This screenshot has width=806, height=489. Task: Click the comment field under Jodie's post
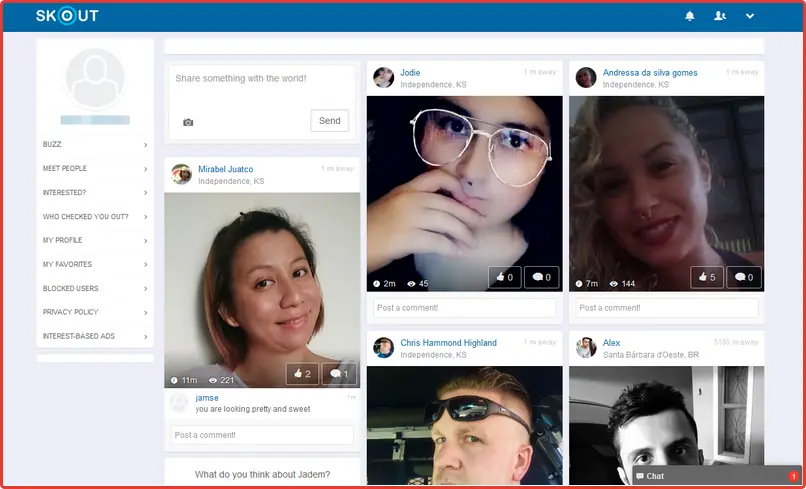point(465,308)
